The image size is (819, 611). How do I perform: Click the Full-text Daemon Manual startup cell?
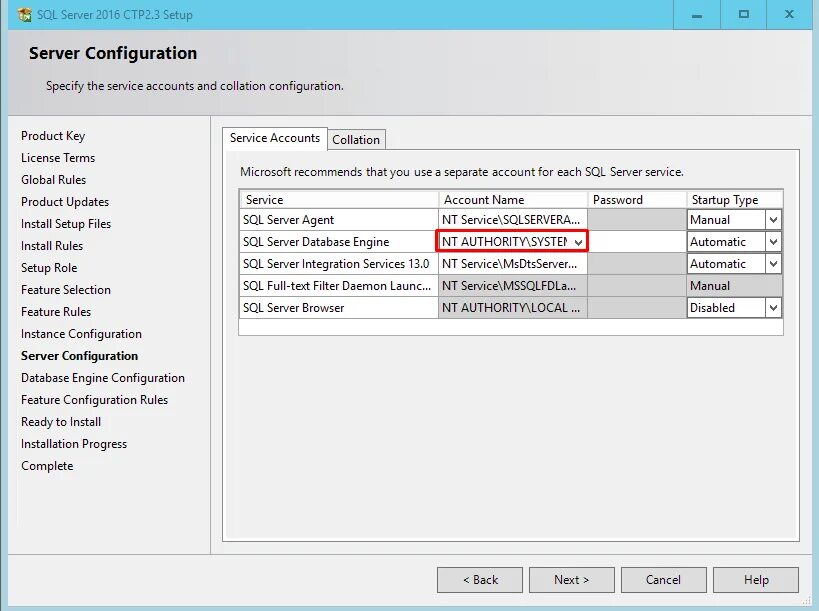(734, 286)
